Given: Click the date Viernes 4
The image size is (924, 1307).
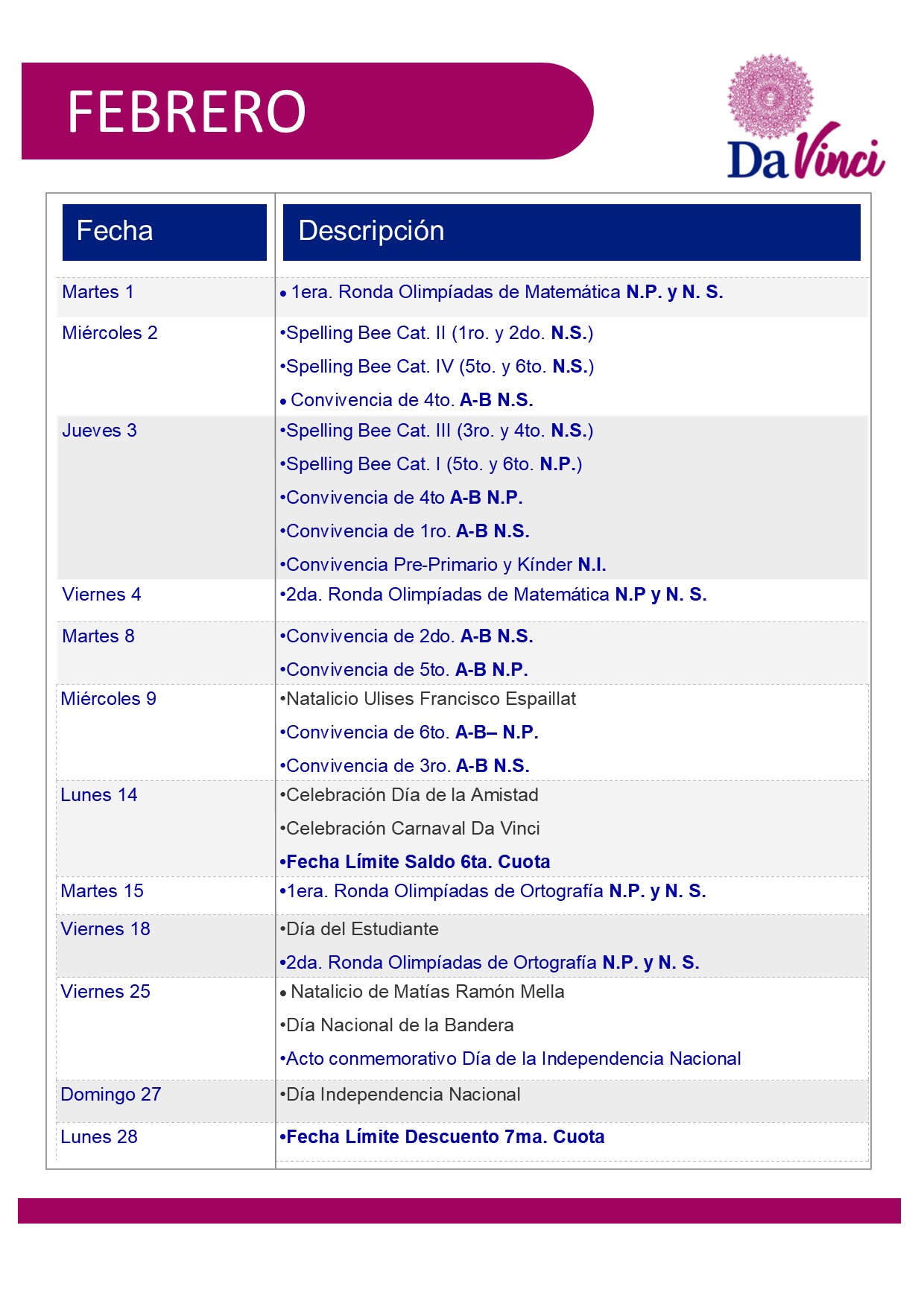Looking at the screenshot, I should click(101, 595).
